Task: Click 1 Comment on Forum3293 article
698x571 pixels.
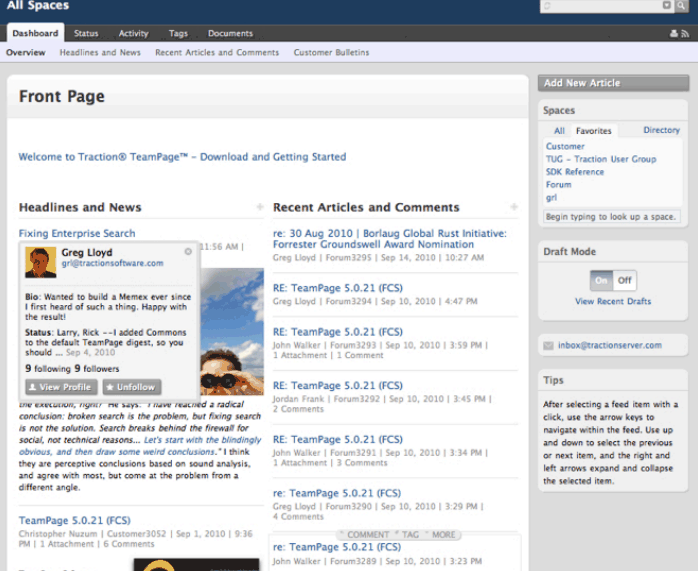Action: pos(360,356)
